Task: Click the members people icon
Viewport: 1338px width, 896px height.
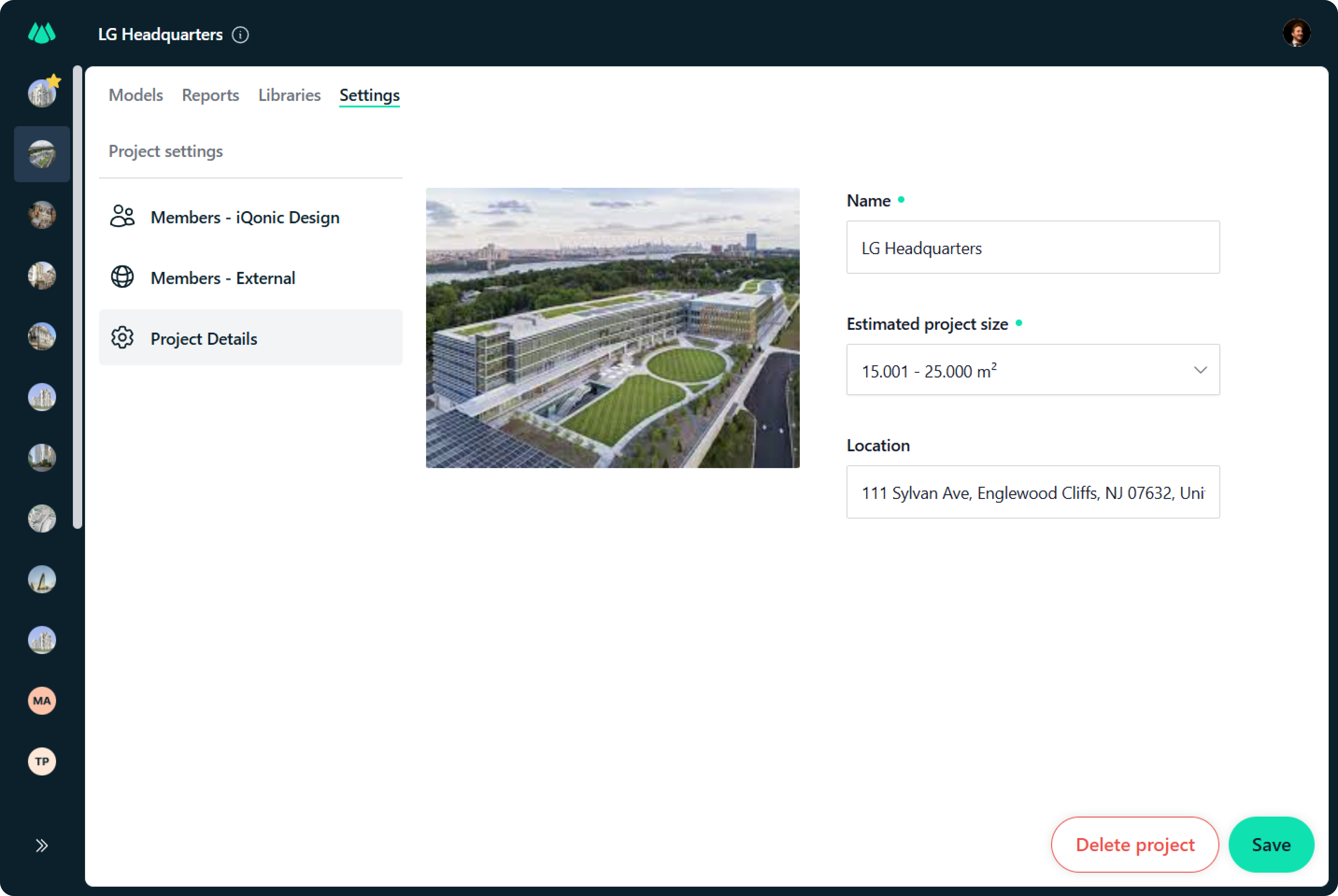Action: click(x=122, y=217)
